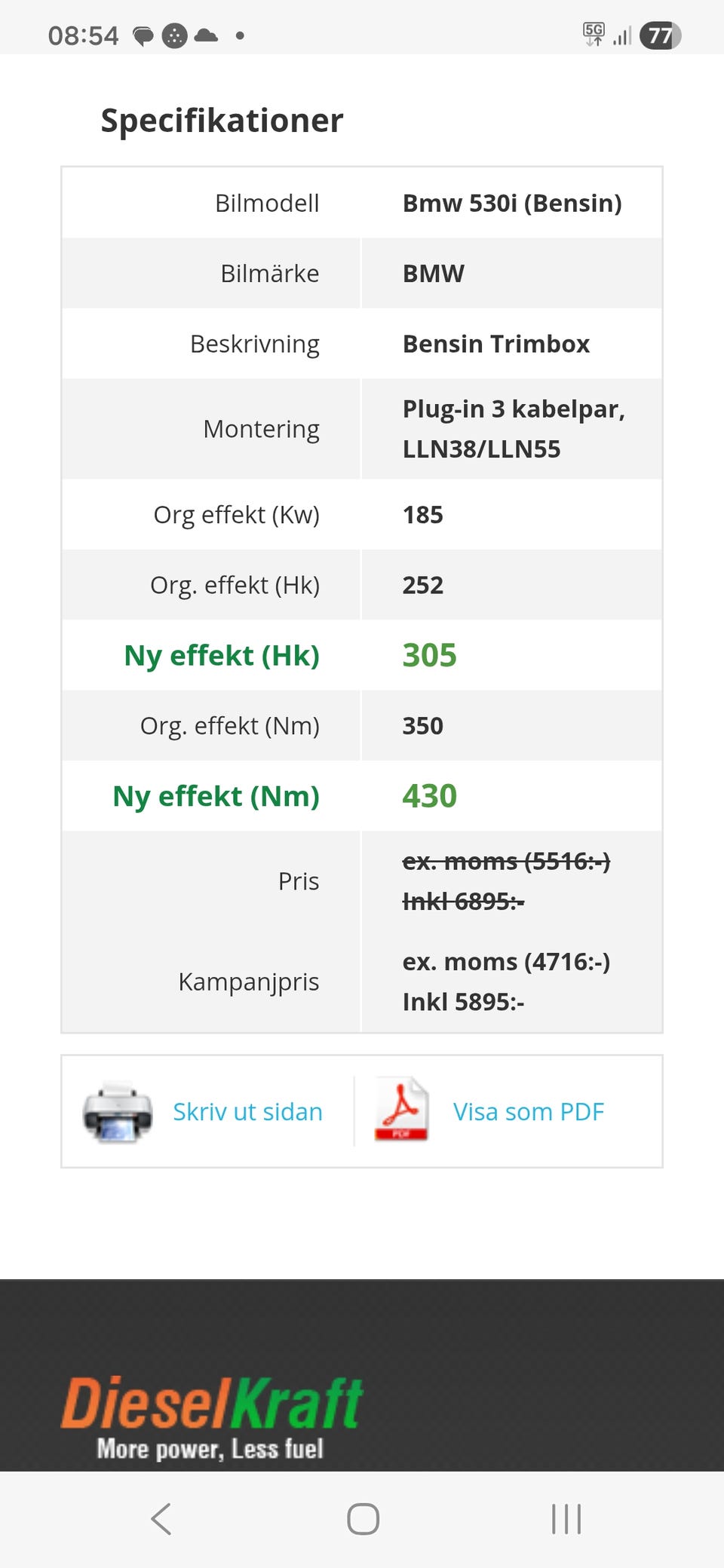Tap the 'Bensin Trimbox' description value
This screenshot has width=724, height=1568.
[495, 344]
